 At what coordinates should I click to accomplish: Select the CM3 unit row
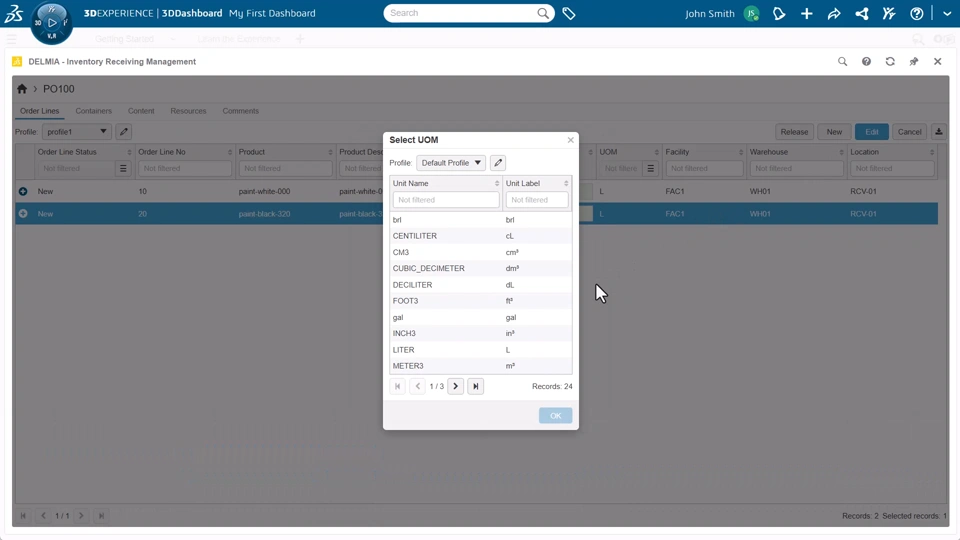coord(481,252)
